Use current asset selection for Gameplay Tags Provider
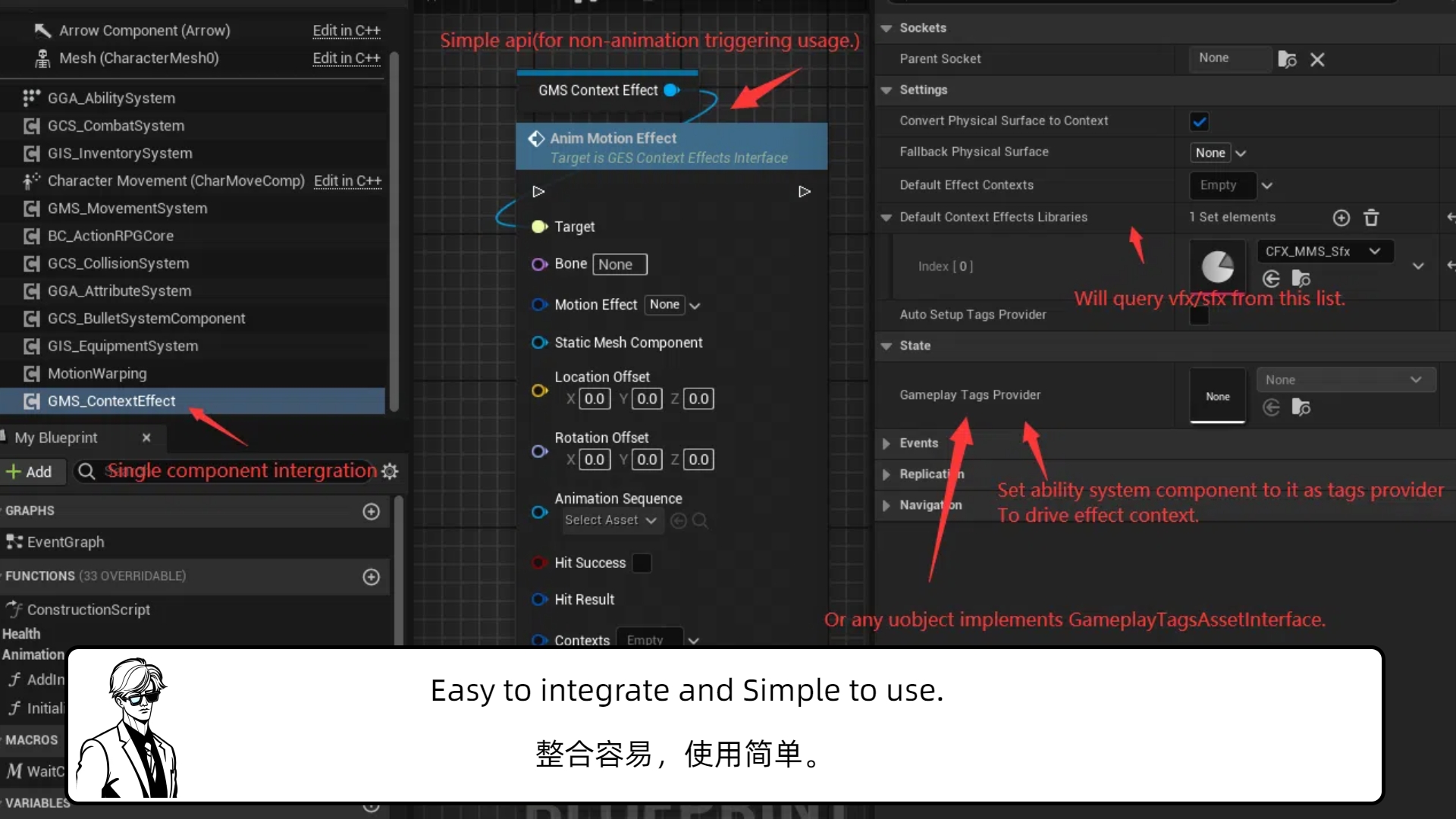 click(x=1271, y=407)
